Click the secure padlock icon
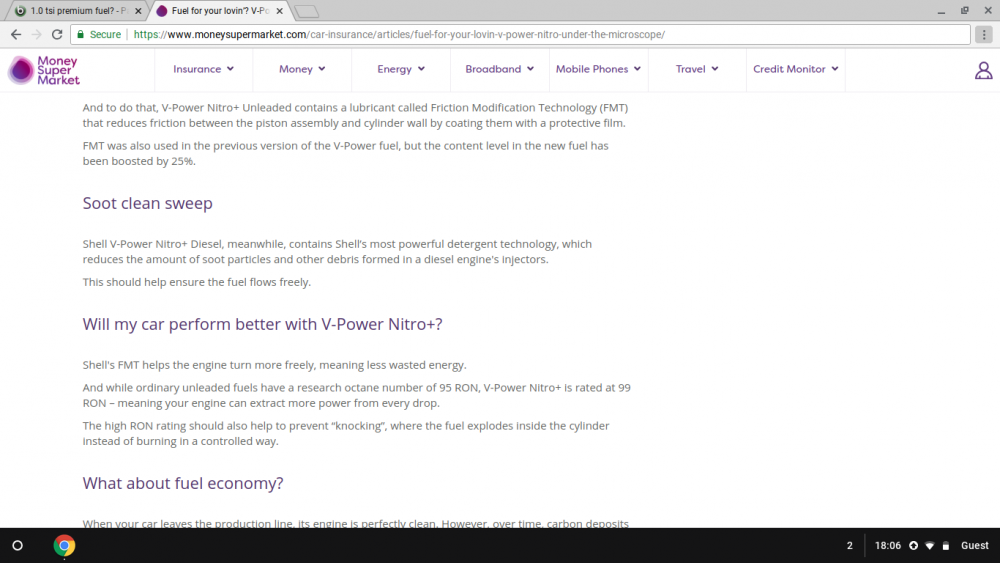Image resolution: width=1000 pixels, height=563 pixels. coord(80,34)
